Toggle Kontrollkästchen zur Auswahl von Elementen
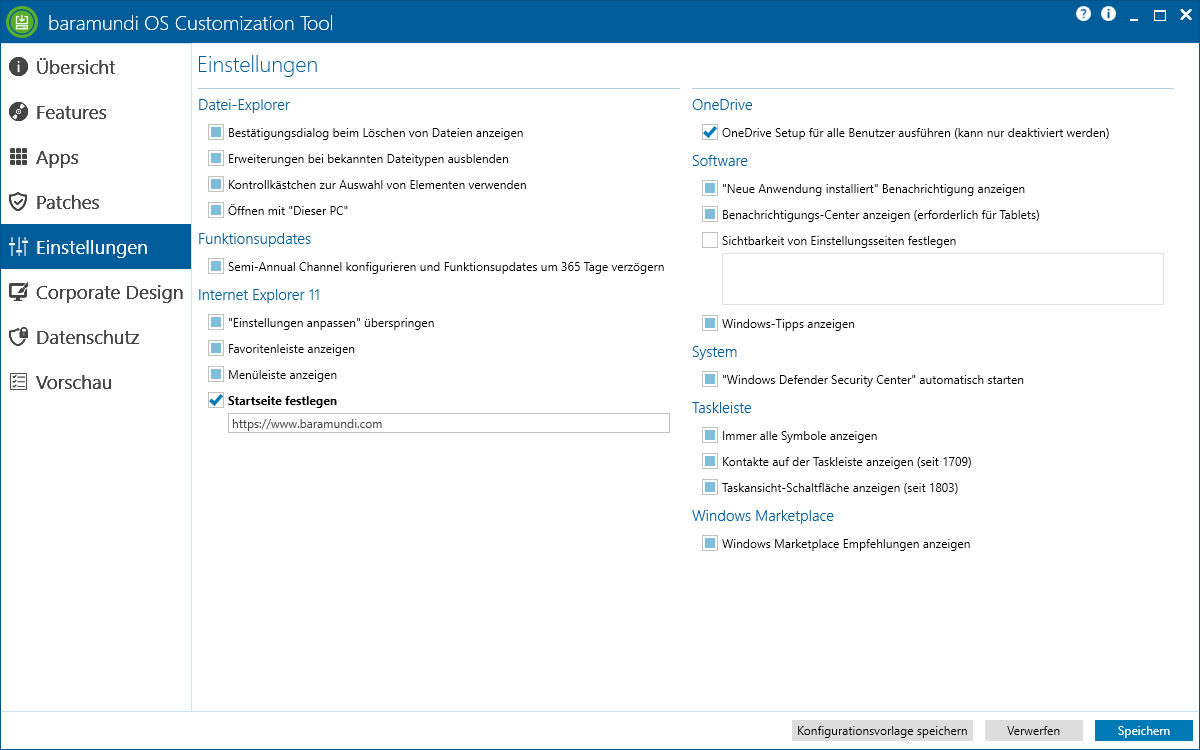The height and width of the screenshot is (750, 1200). pyautogui.click(x=215, y=184)
